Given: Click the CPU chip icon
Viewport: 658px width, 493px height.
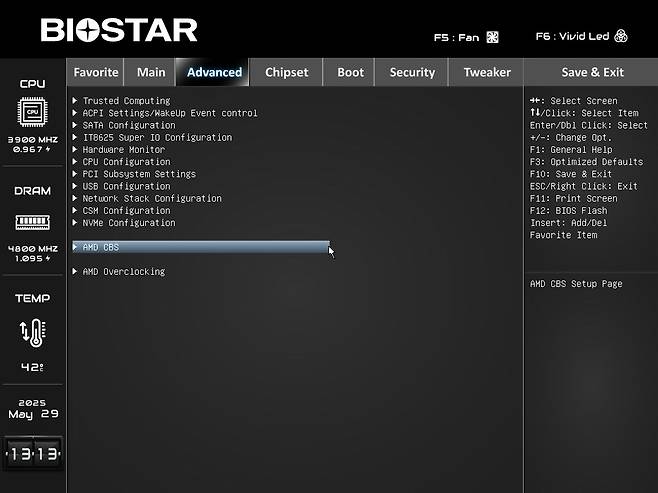Looking at the screenshot, I should coord(32,112).
